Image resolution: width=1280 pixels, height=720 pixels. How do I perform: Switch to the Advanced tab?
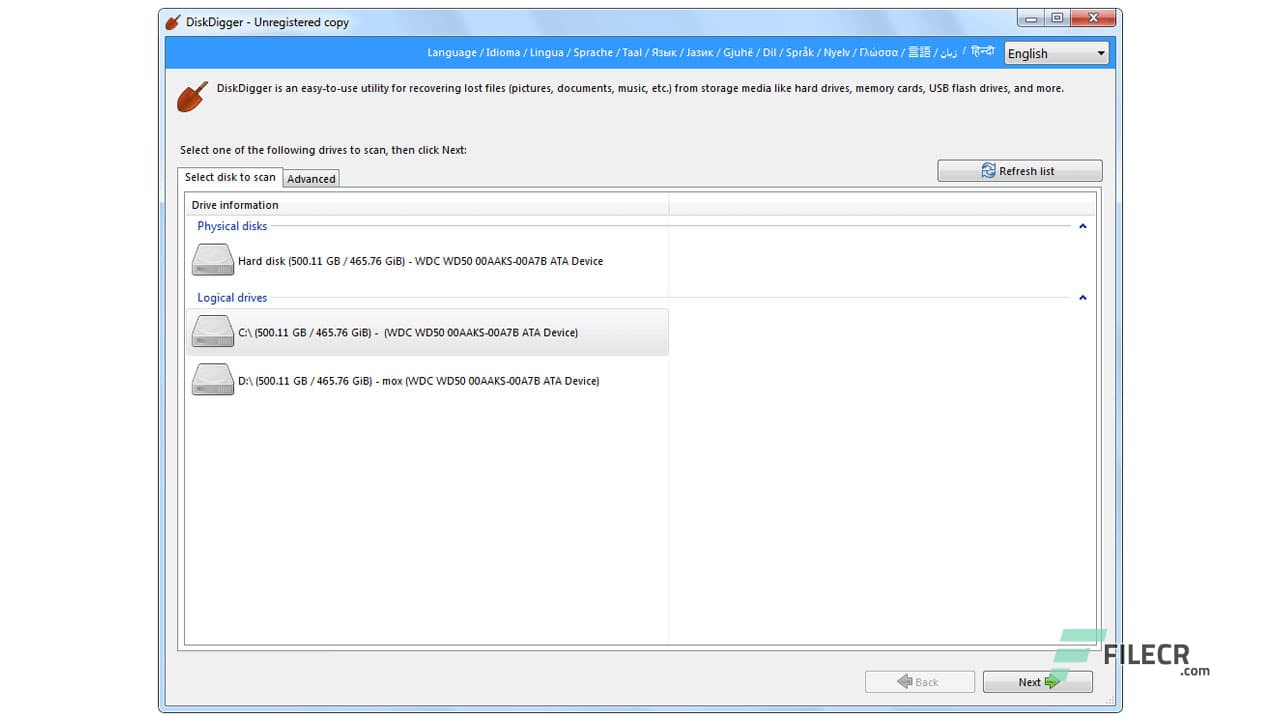[311, 178]
